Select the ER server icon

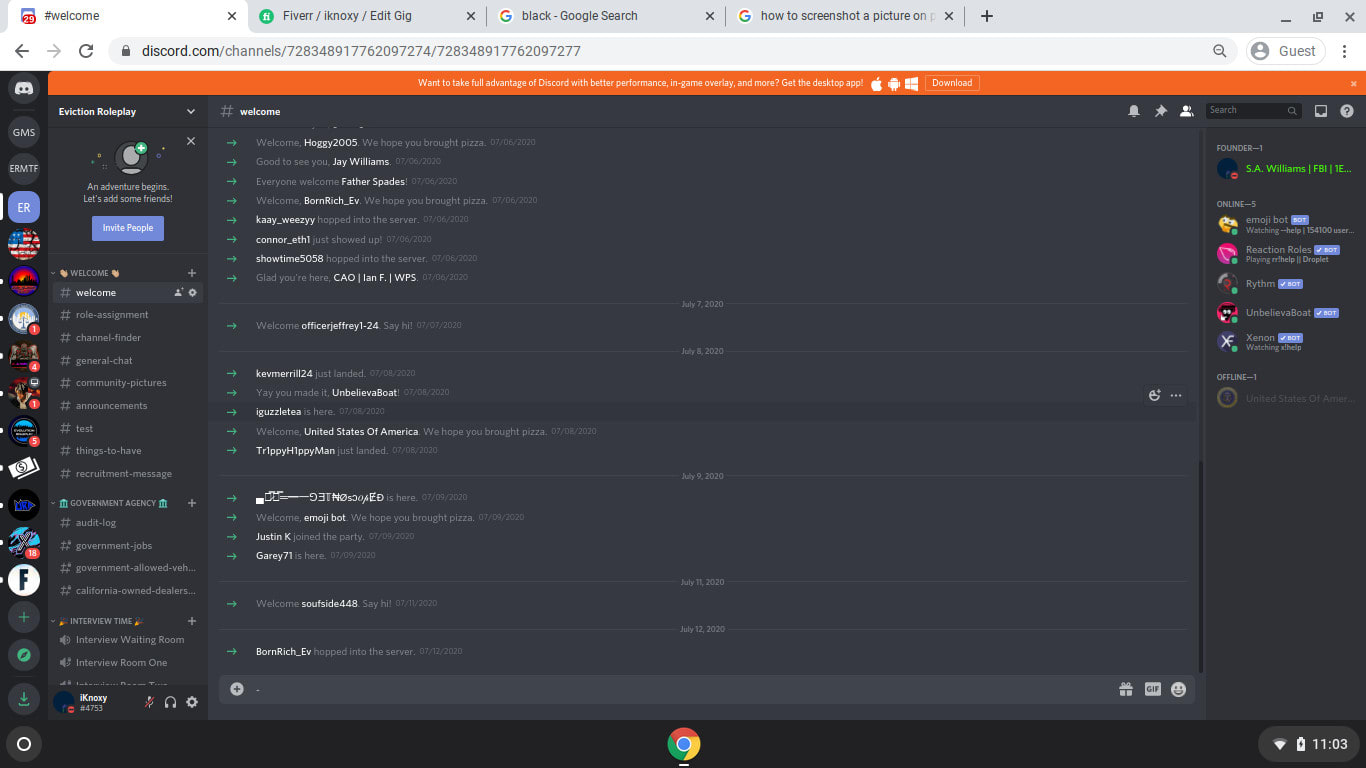tap(24, 207)
